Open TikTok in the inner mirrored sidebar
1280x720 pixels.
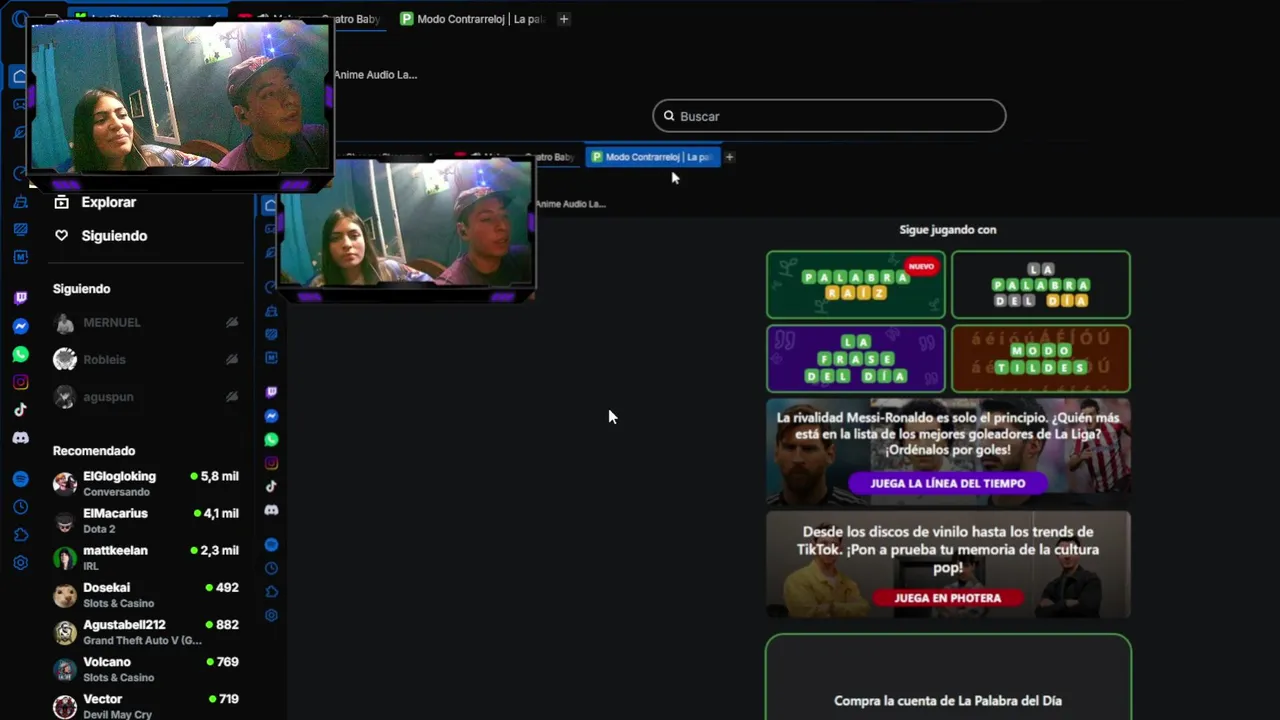point(271,486)
